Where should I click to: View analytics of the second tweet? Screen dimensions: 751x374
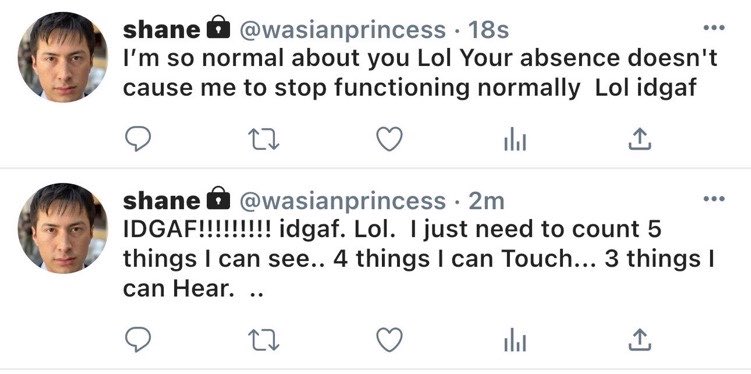point(515,340)
